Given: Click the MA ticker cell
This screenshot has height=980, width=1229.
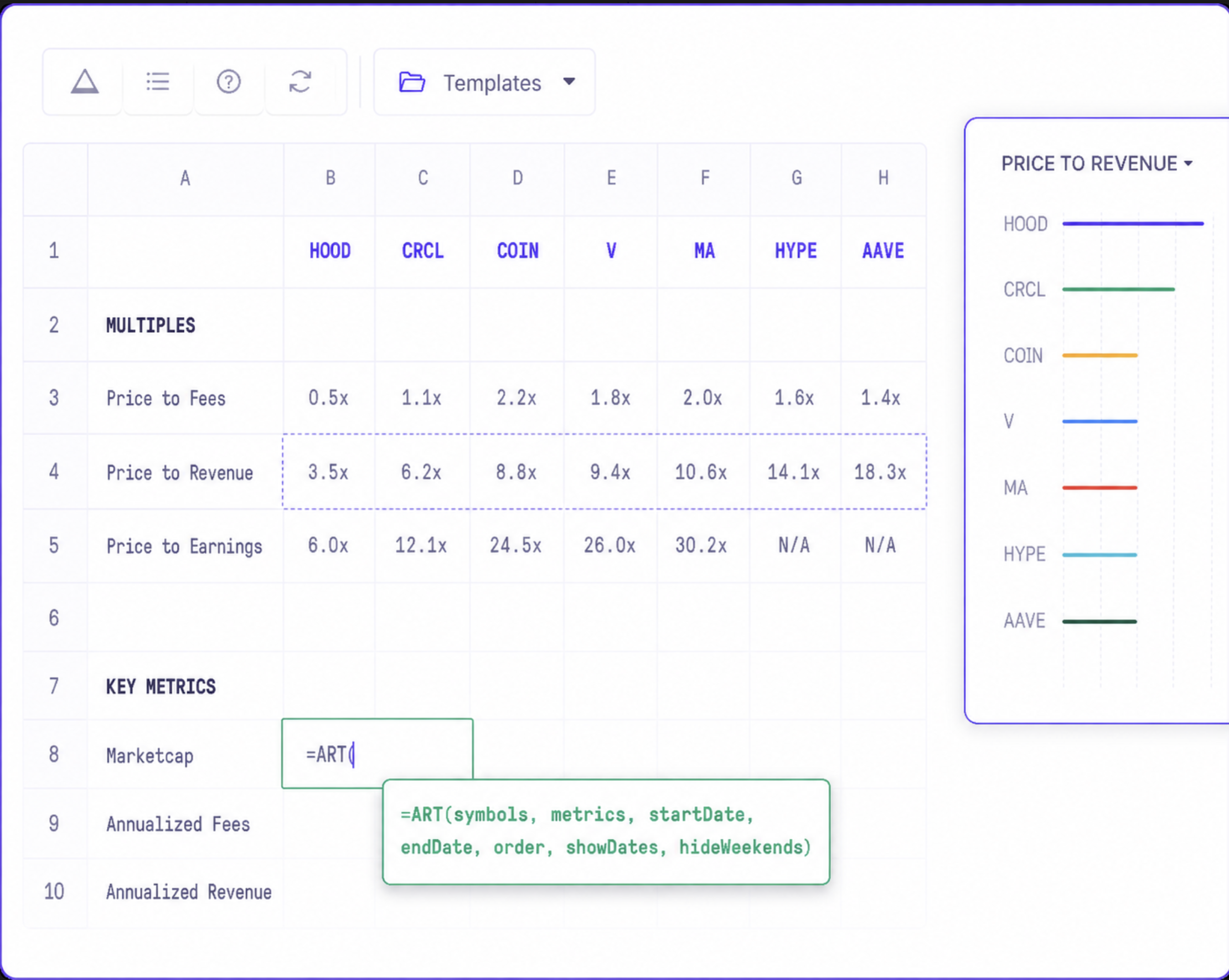Looking at the screenshot, I should (705, 251).
